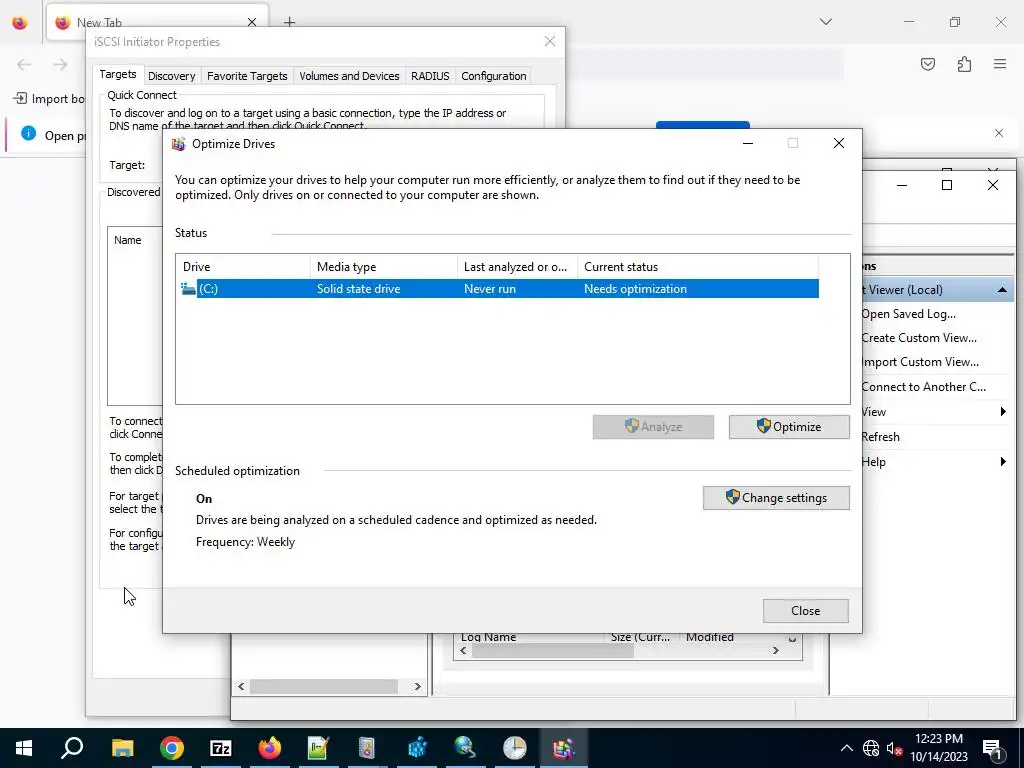Close the Optimize Drives dialog with the Close button
The width and height of the screenshot is (1024, 768).
(805, 611)
